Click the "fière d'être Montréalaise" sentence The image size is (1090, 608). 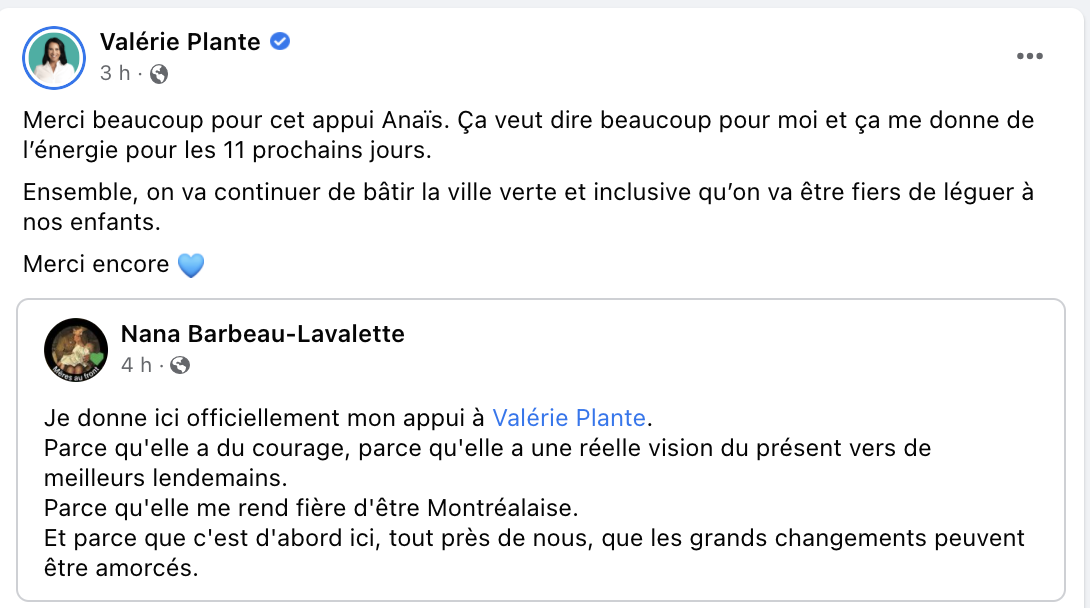click(311, 508)
